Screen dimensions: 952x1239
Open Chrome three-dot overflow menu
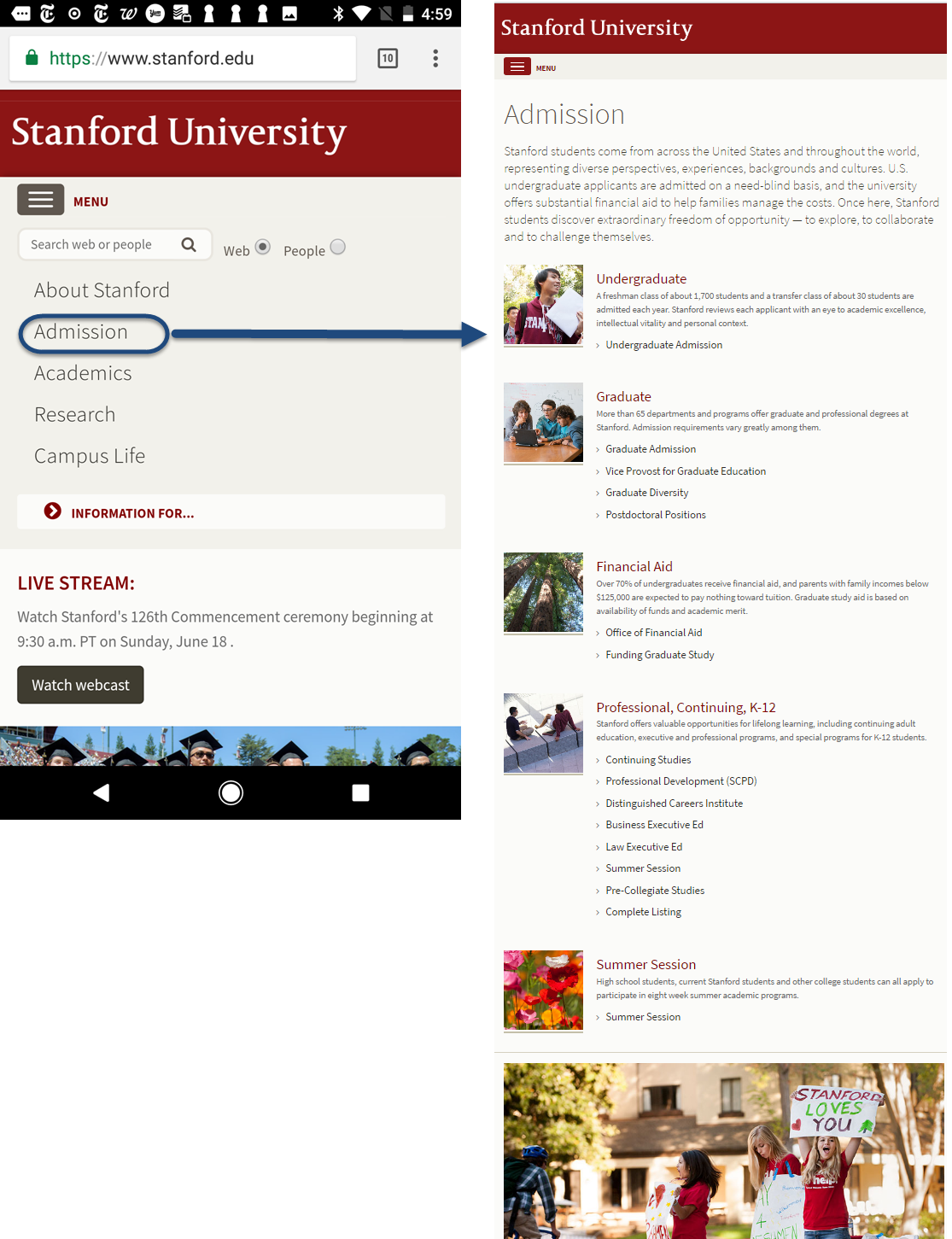(x=435, y=58)
